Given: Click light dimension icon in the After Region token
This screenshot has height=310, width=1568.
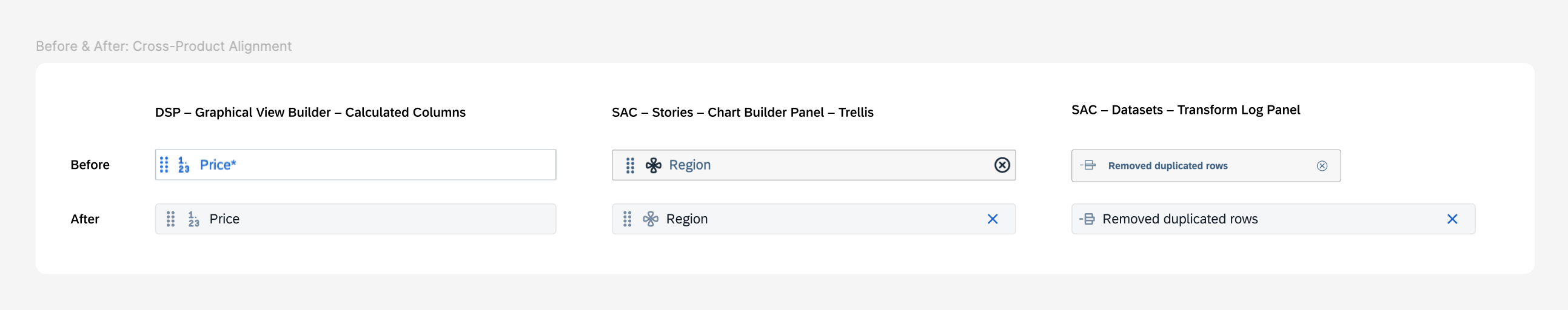Looking at the screenshot, I should (x=651, y=219).
